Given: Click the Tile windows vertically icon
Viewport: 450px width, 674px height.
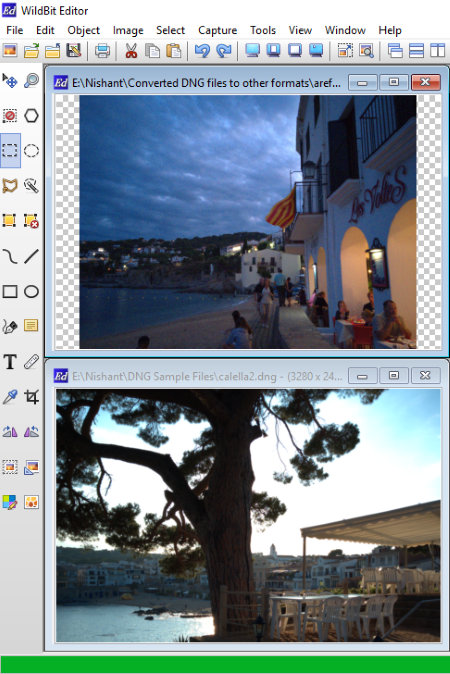Looking at the screenshot, I should (x=438, y=50).
